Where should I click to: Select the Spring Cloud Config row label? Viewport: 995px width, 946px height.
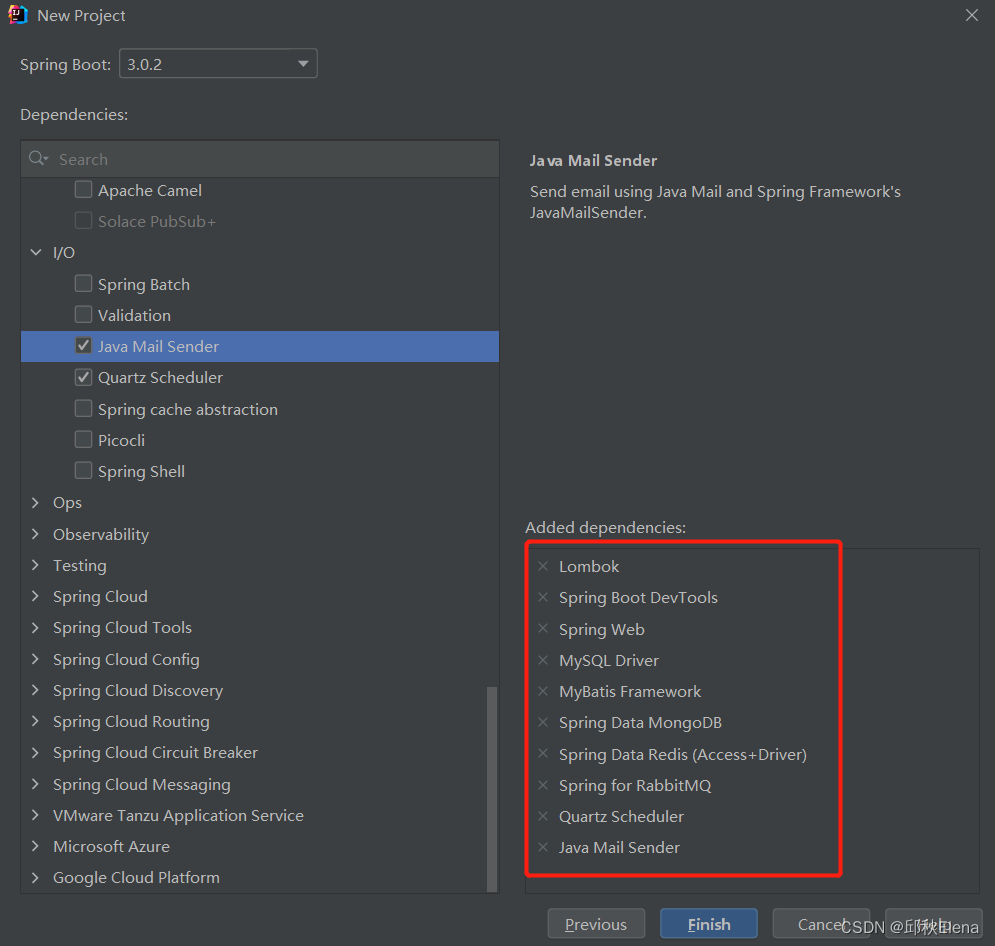[x=126, y=660]
